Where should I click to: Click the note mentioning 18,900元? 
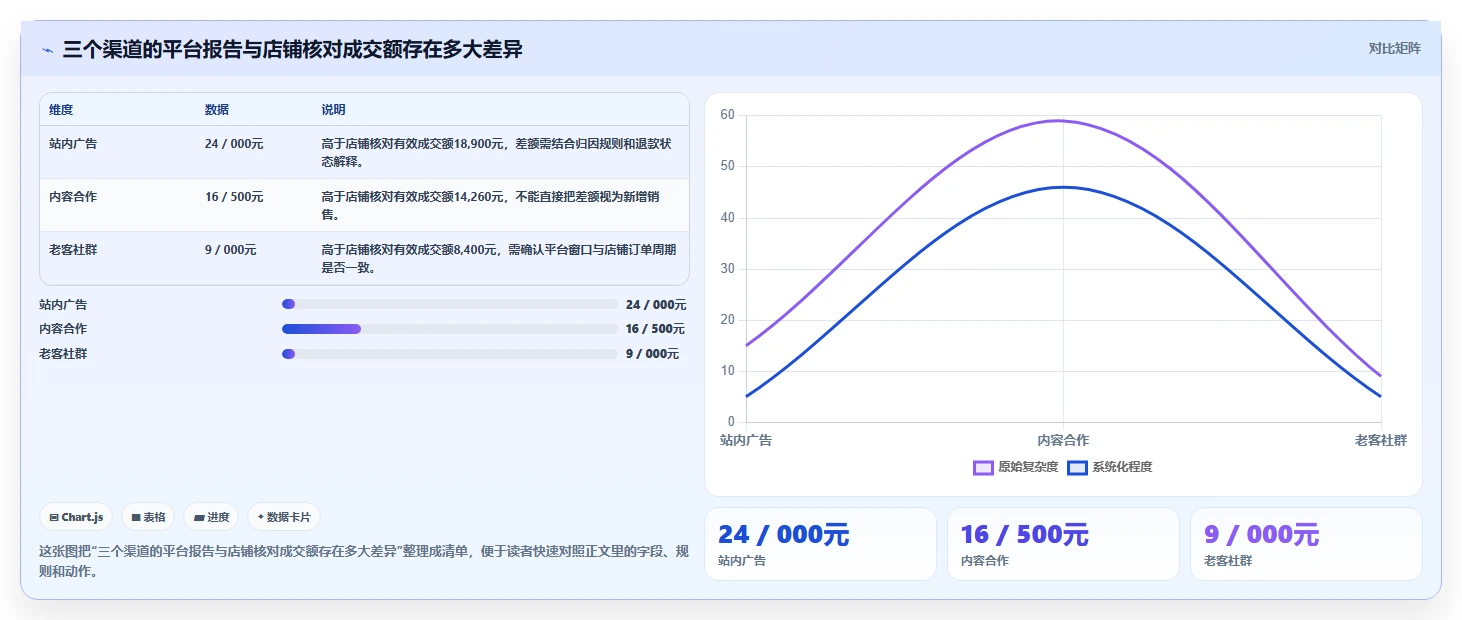point(496,152)
